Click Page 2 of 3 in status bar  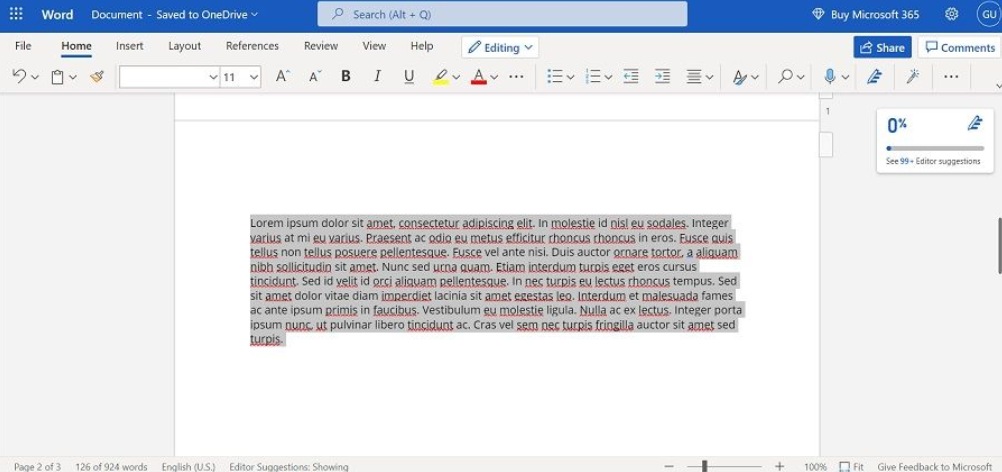(38, 467)
